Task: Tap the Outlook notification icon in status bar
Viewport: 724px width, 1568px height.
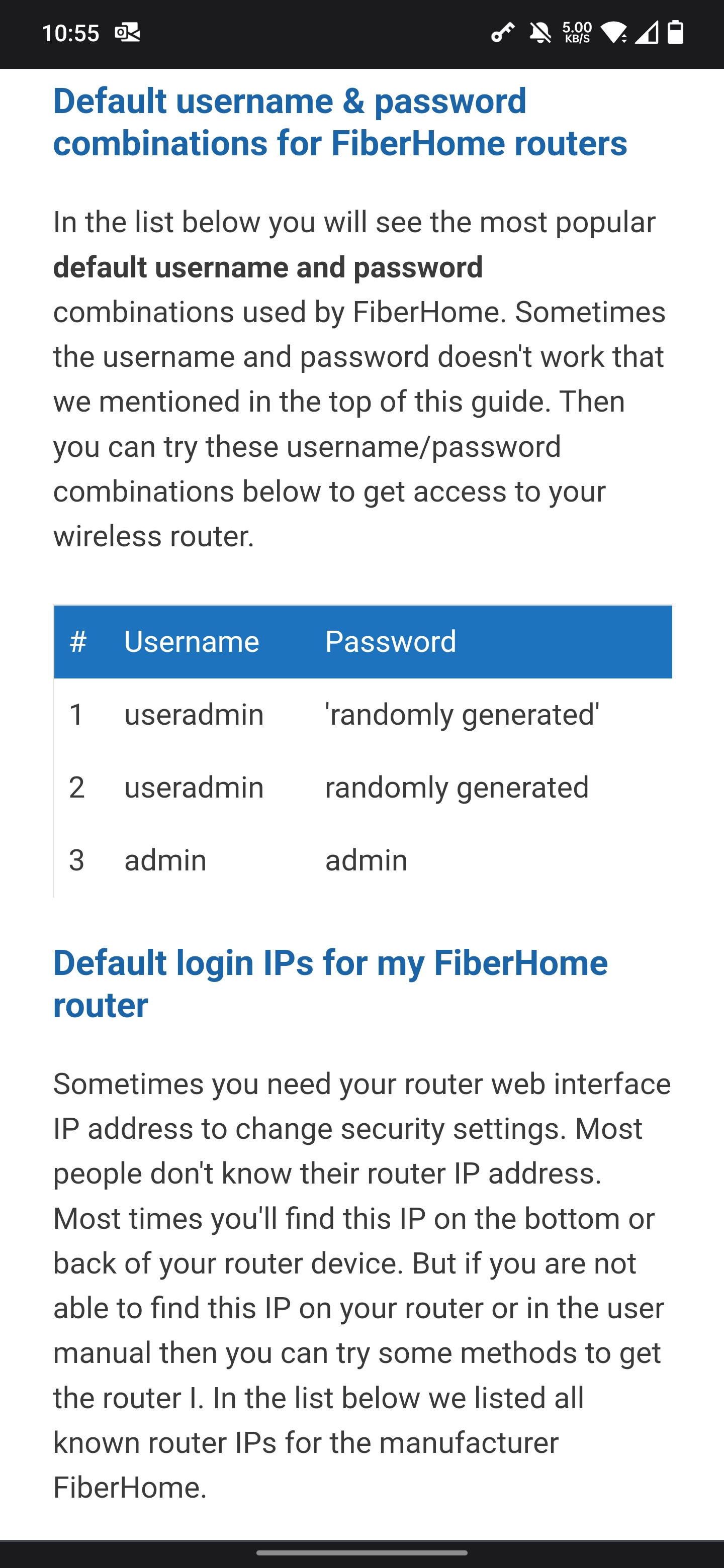Action: 127,33
